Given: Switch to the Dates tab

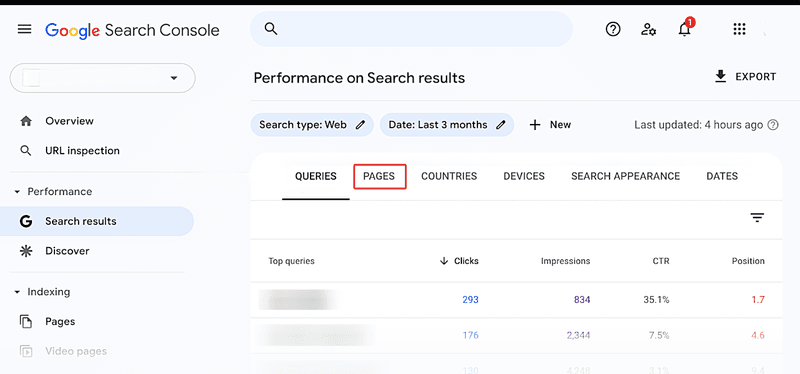Looking at the screenshot, I should coord(722,177).
